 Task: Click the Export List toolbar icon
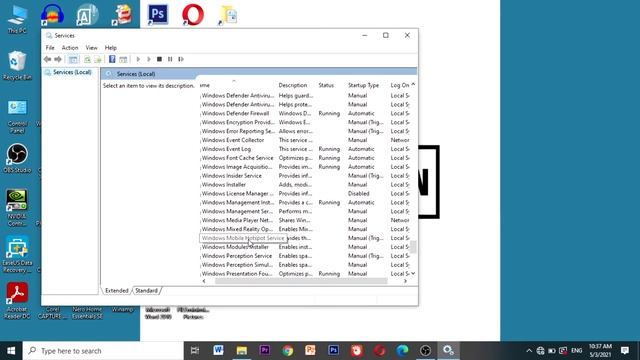(x=98, y=59)
